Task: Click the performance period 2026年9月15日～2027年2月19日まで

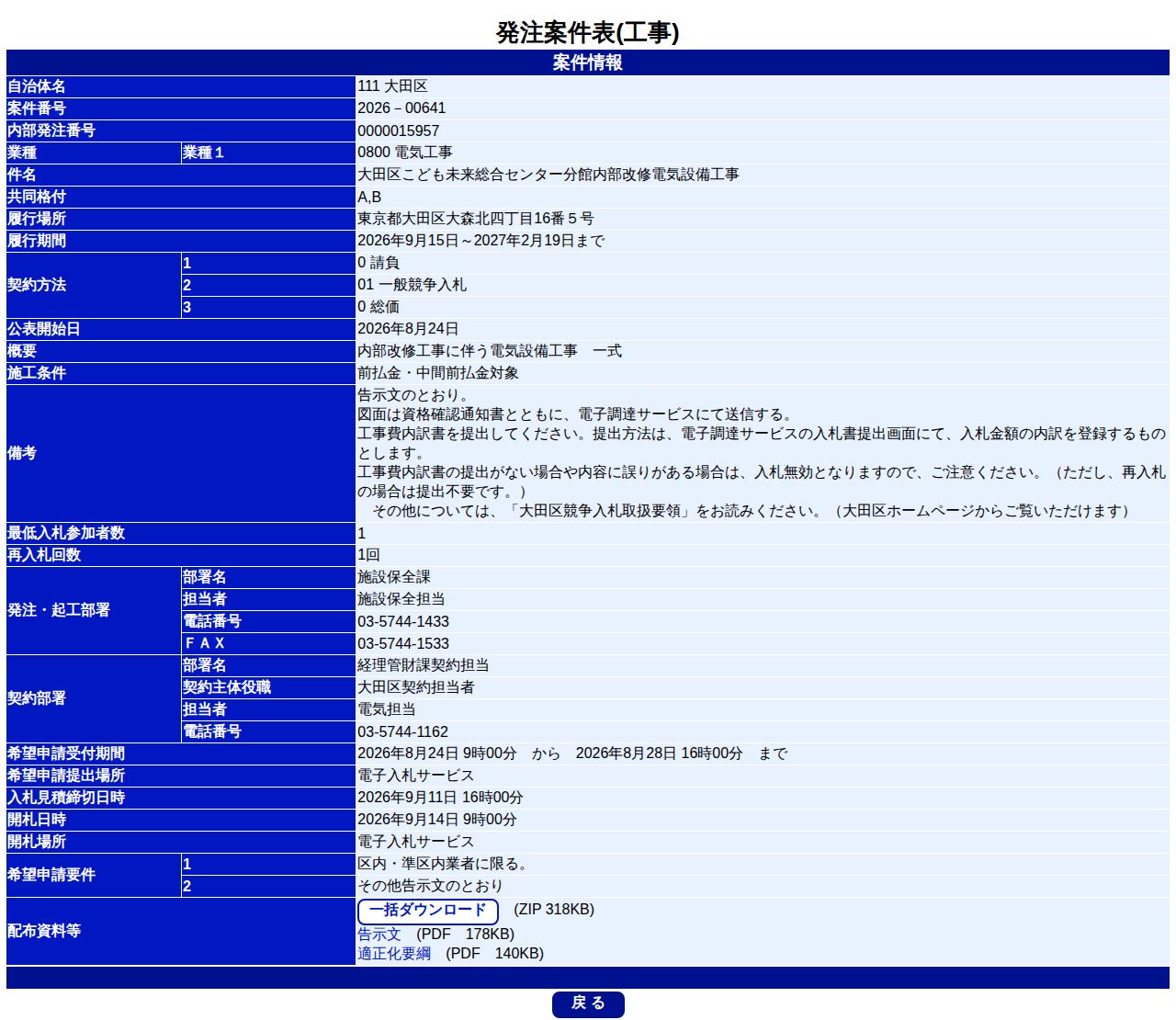Action: [x=481, y=241]
